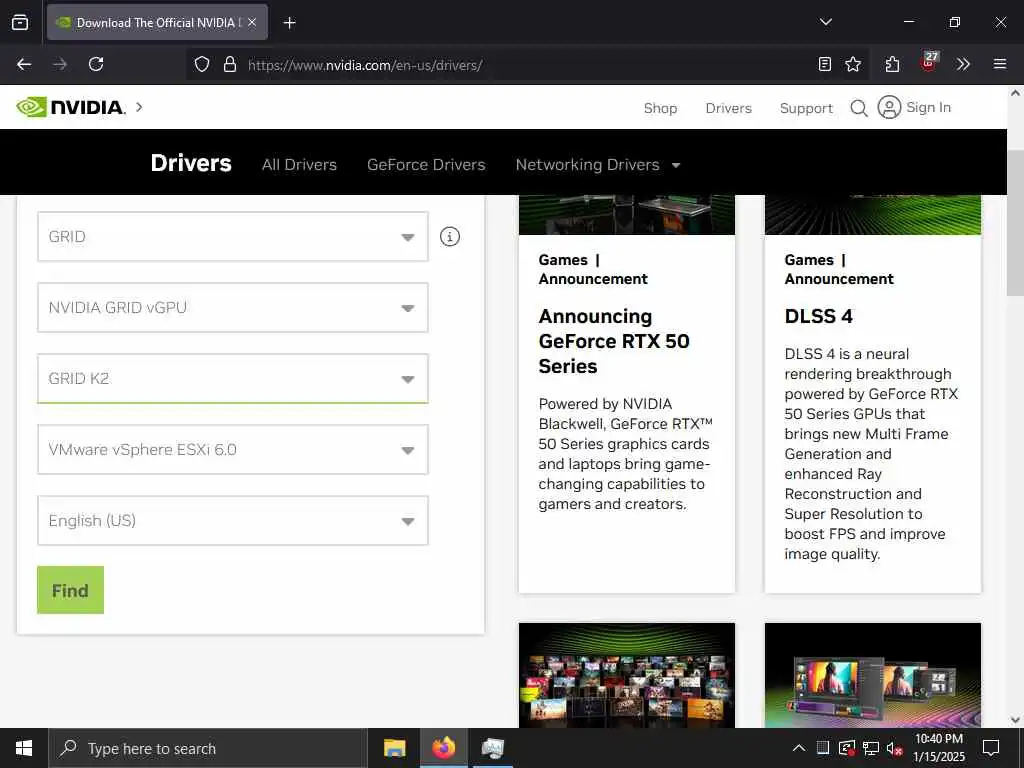The image size is (1024, 768).
Task: Click the taskbar clock showing 10:40 PM
Action: coord(938,748)
